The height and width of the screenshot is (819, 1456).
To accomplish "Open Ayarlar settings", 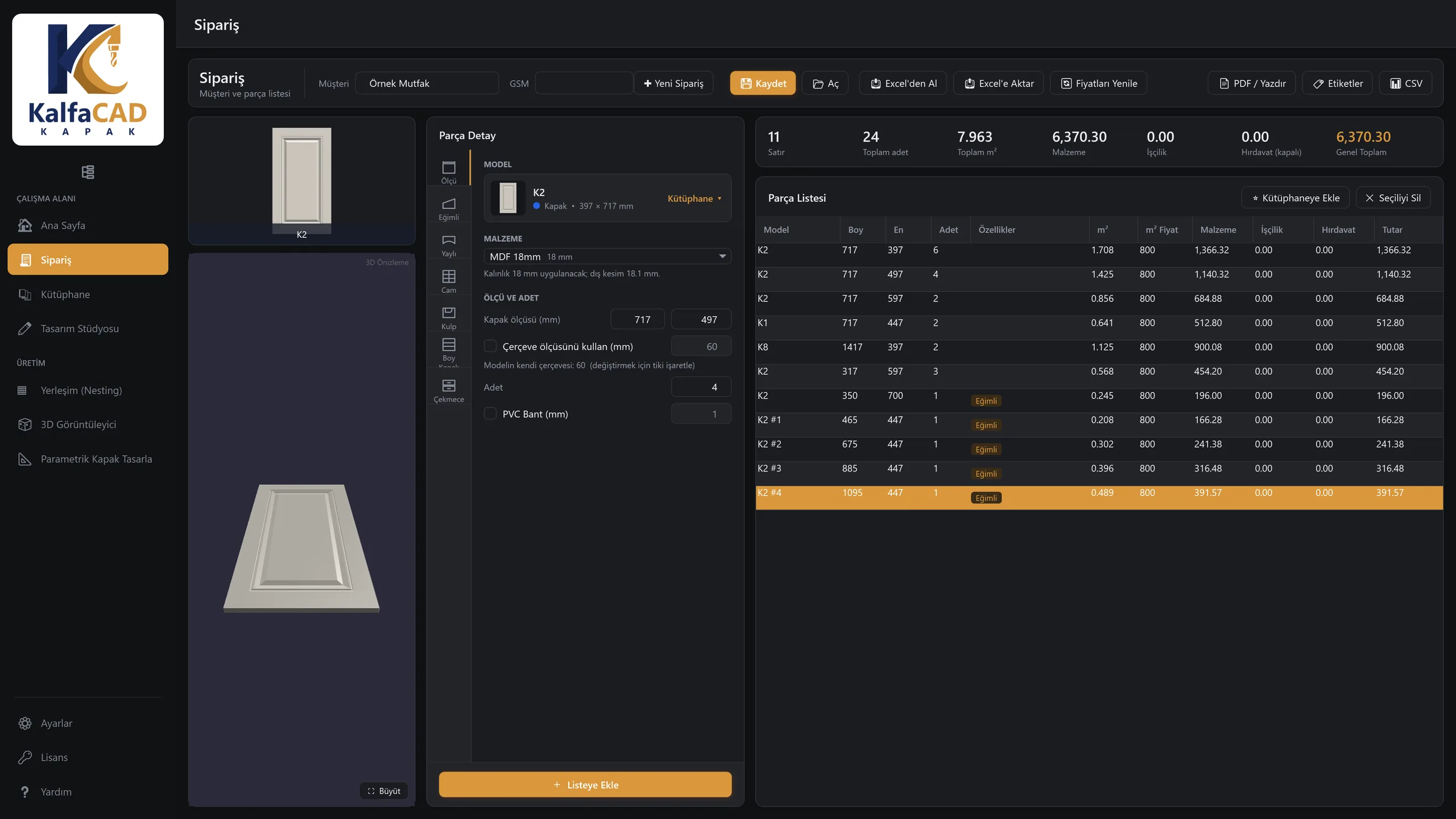I will pyautogui.click(x=88, y=723).
